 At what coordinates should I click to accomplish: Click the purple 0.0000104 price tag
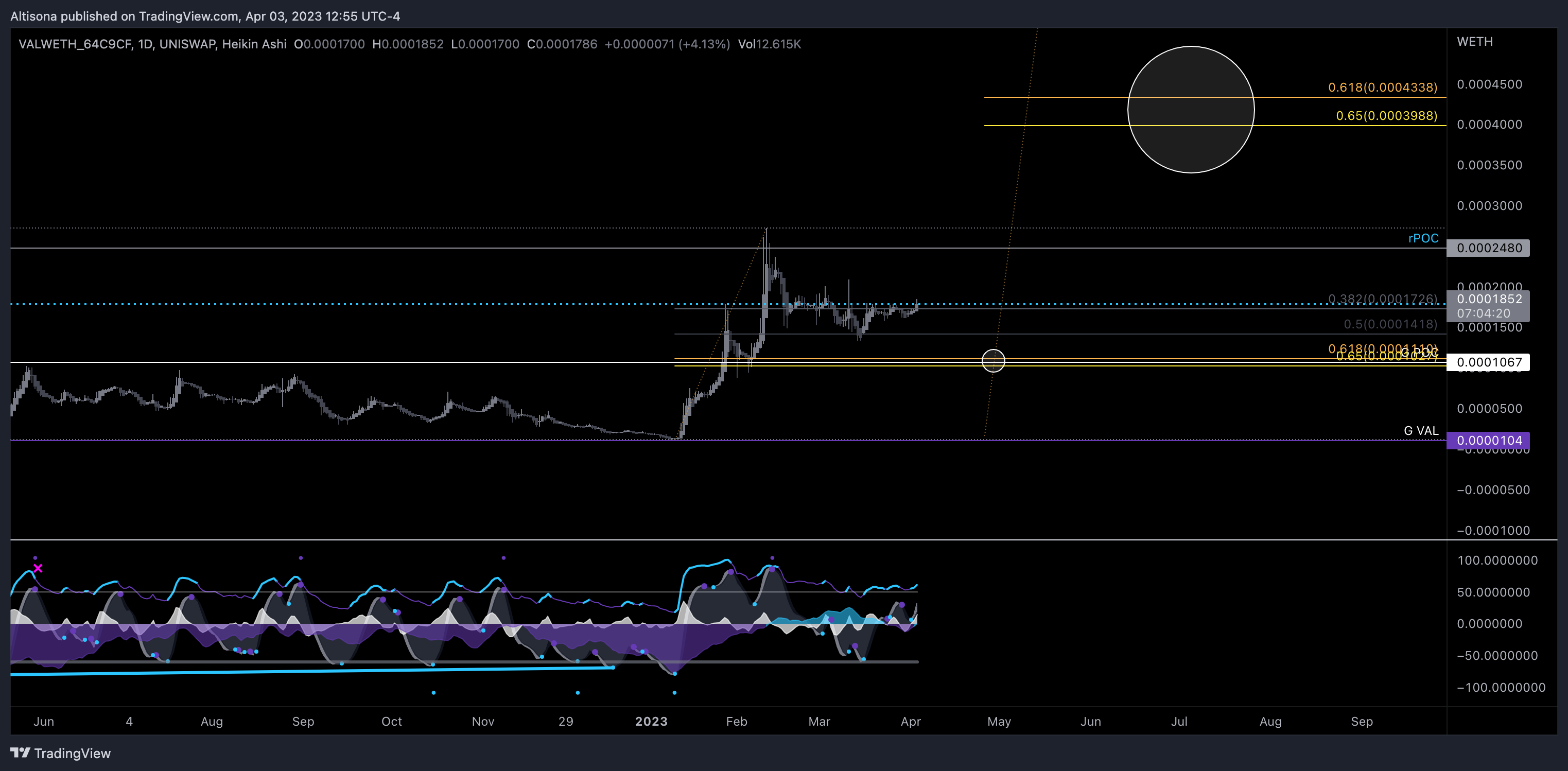click(x=1488, y=441)
